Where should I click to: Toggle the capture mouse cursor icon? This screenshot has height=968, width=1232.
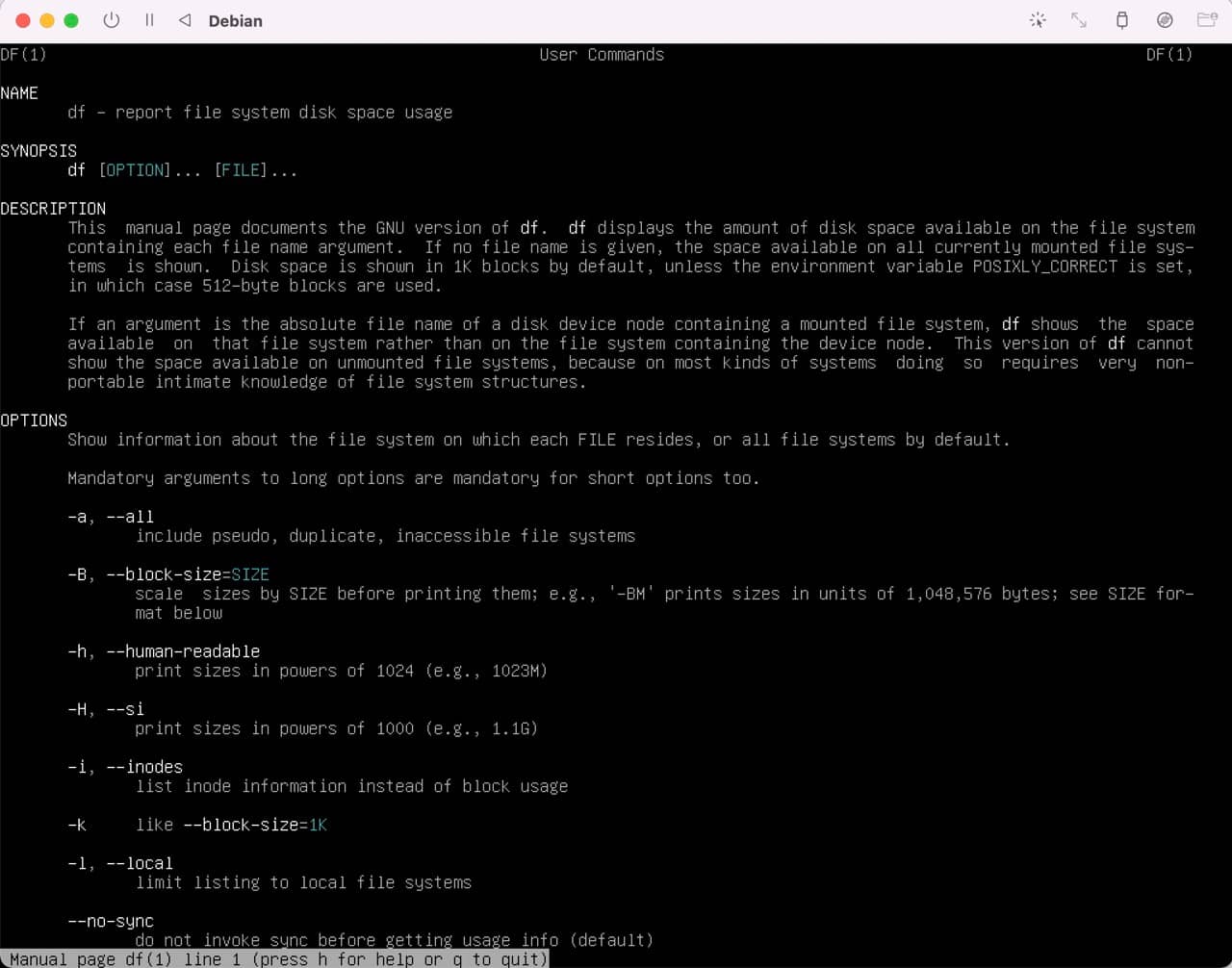(x=1038, y=20)
